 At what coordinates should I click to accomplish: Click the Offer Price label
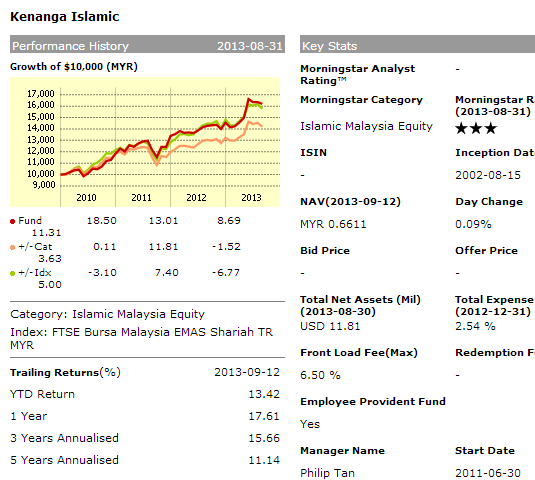click(487, 251)
